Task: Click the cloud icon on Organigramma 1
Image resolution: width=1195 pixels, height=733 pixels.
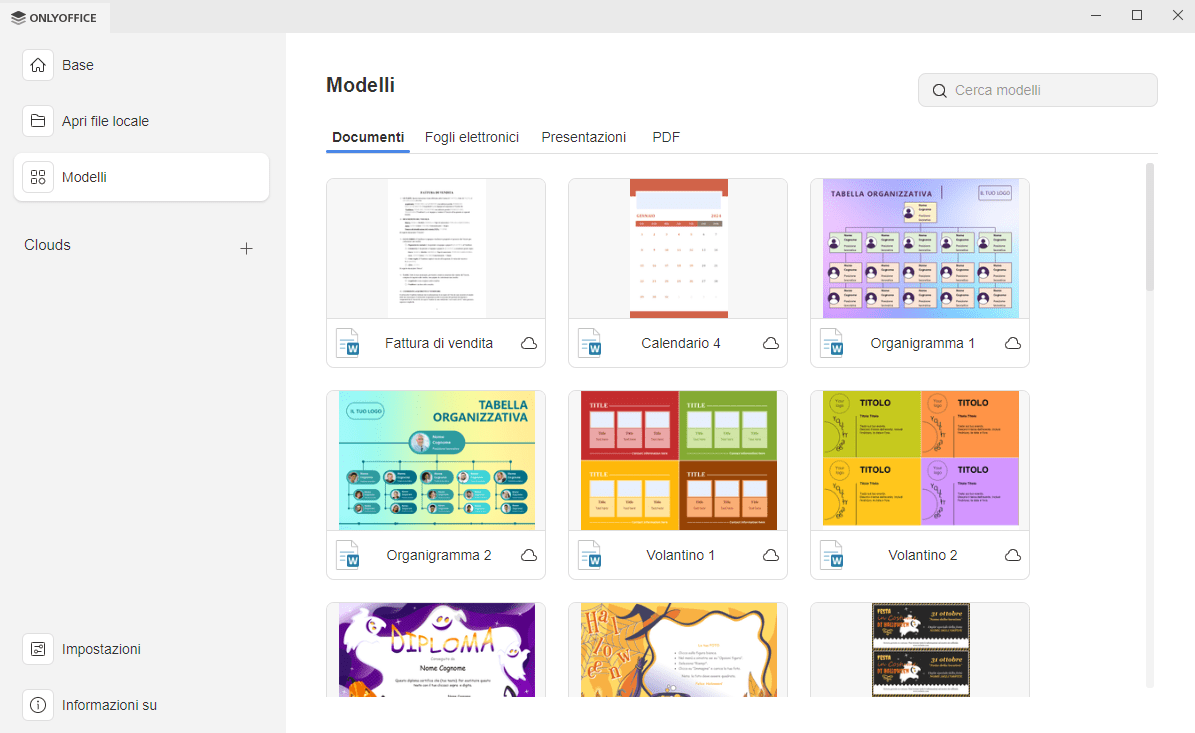Action: [x=1013, y=344]
